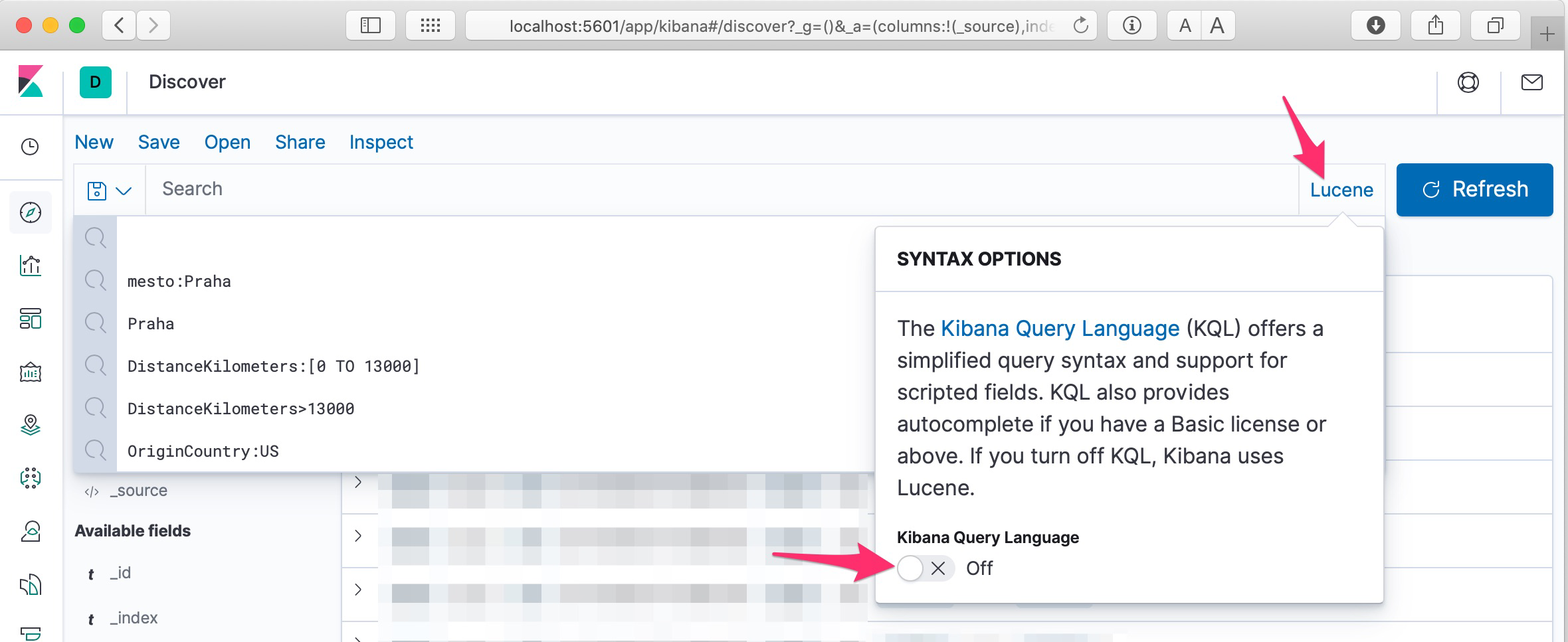Viewport: 1568px width, 642px height.
Task: Click the Refresh button
Action: click(x=1474, y=190)
